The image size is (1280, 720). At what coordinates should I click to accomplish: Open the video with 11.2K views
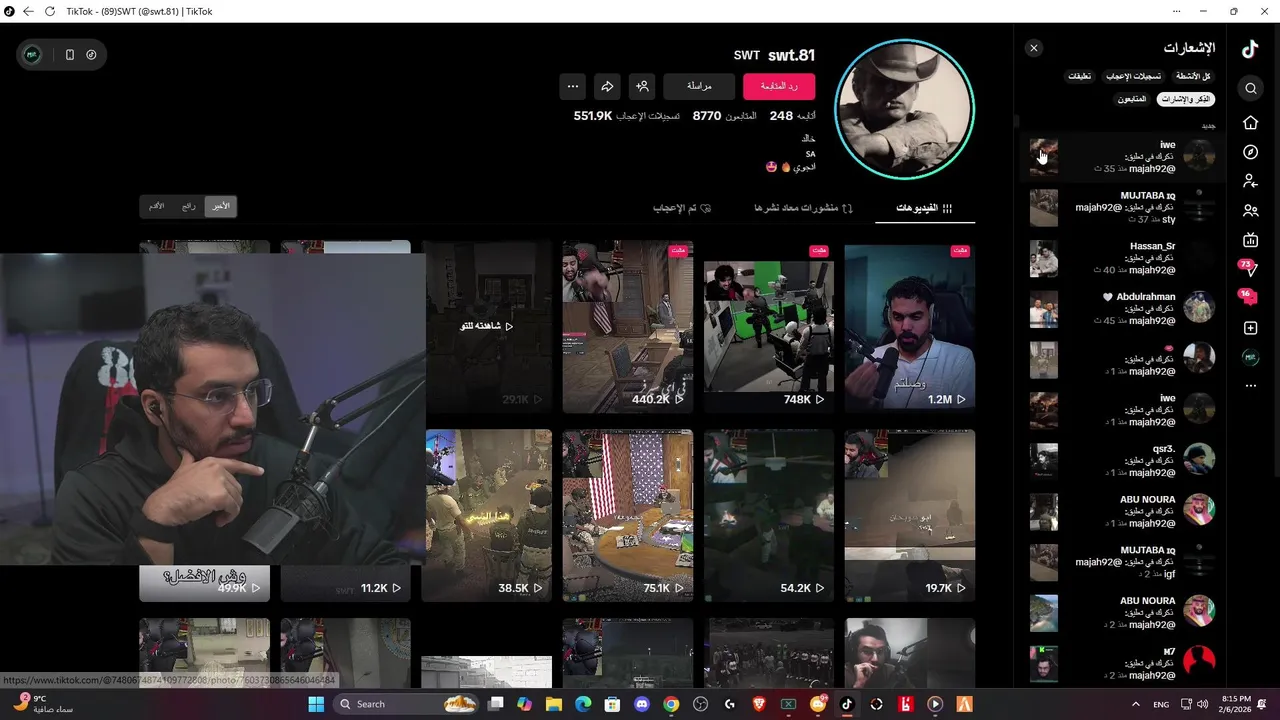(345, 583)
